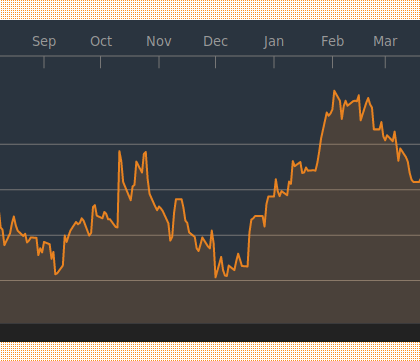Click the highest chart peak in early February

point(334,91)
